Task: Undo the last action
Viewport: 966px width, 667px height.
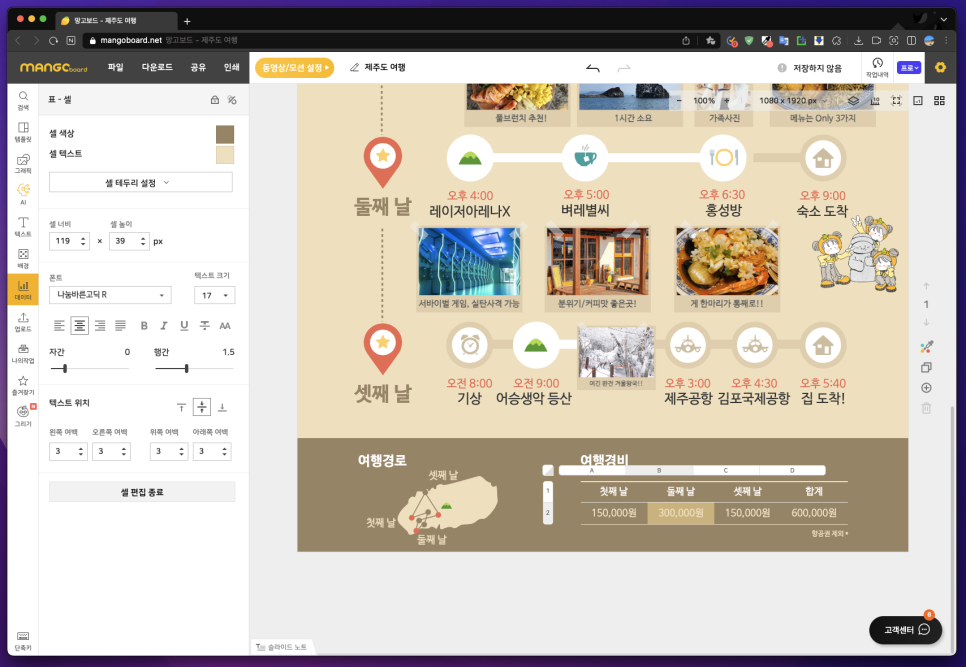Action: pyautogui.click(x=593, y=68)
